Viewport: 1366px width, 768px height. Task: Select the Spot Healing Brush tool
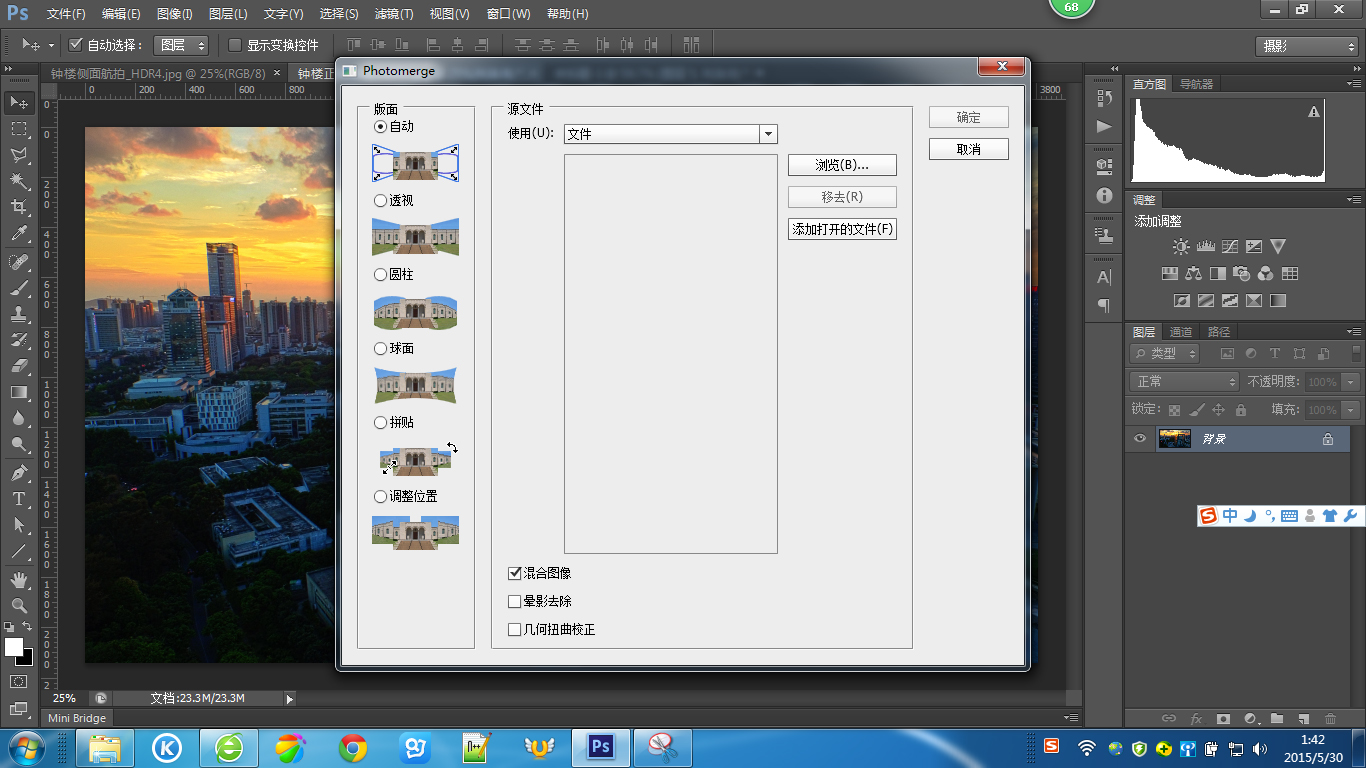pyautogui.click(x=19, y=262)
